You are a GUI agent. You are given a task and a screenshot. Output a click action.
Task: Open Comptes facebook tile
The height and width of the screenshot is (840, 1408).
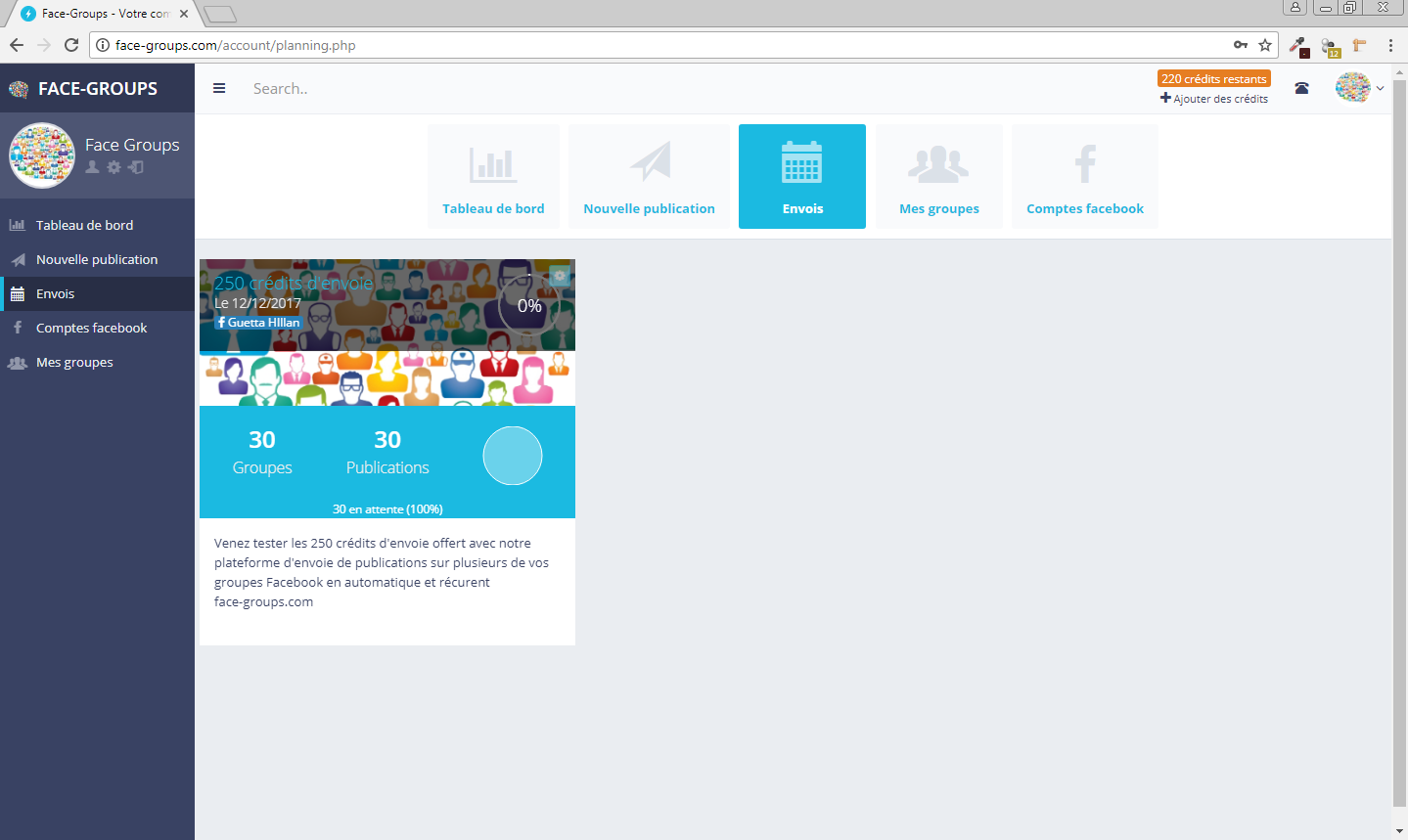(1084, 176)
